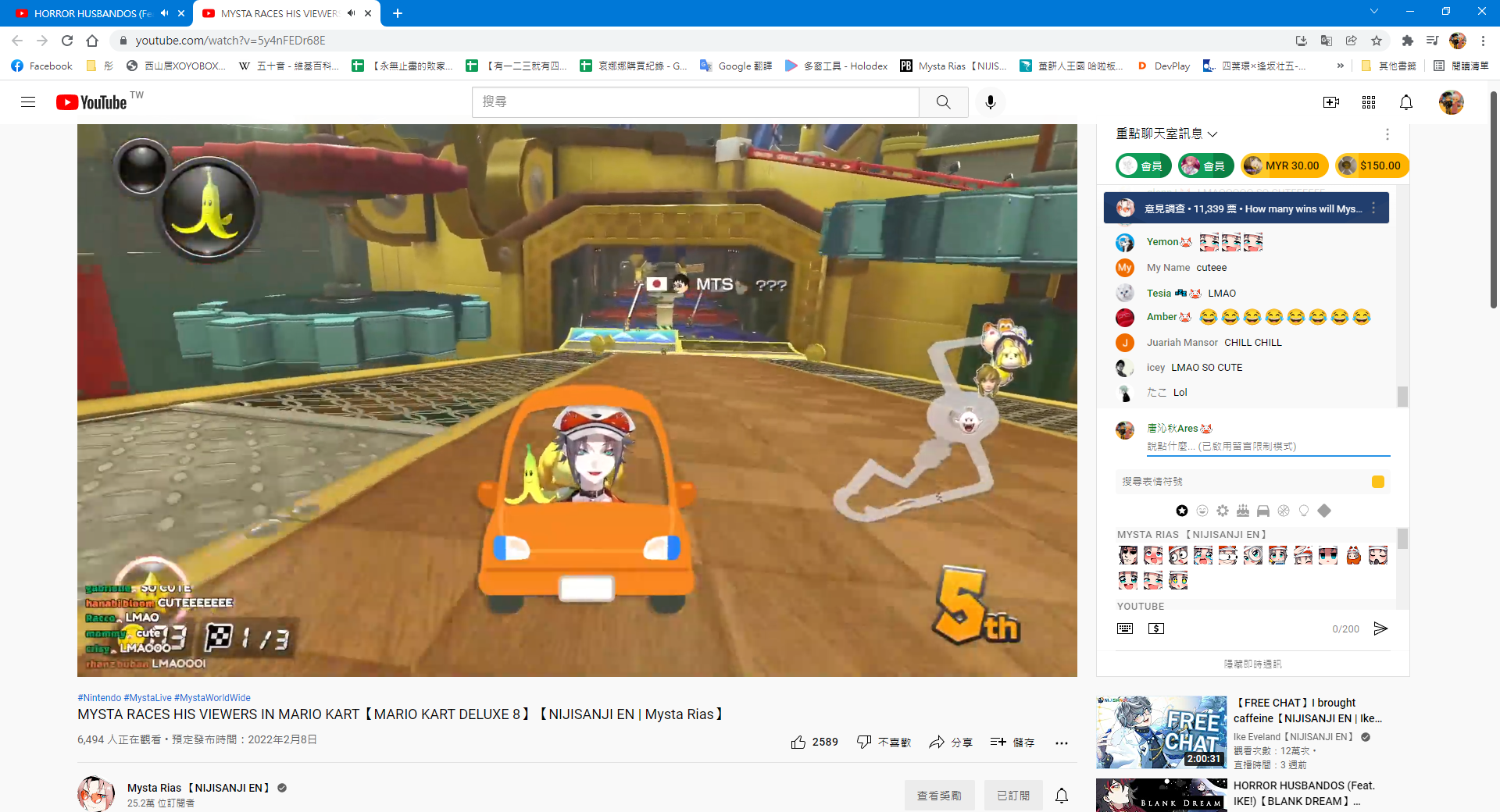Go to the YouTube home logo
1500x812 pixels.
tap(91, 102)
